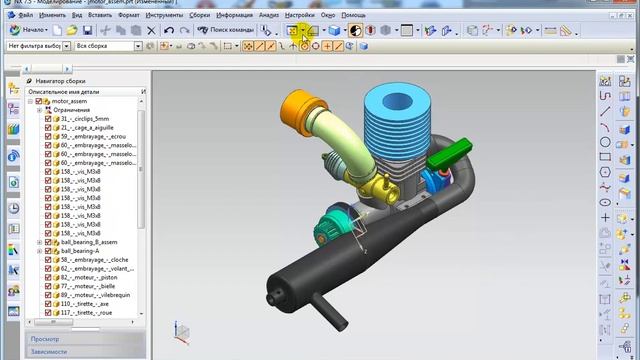Uncheck the 59_-_embrayage_-_ecrou checkbox
This screenshot has width=640, height=360.
(x=48, y=136)
